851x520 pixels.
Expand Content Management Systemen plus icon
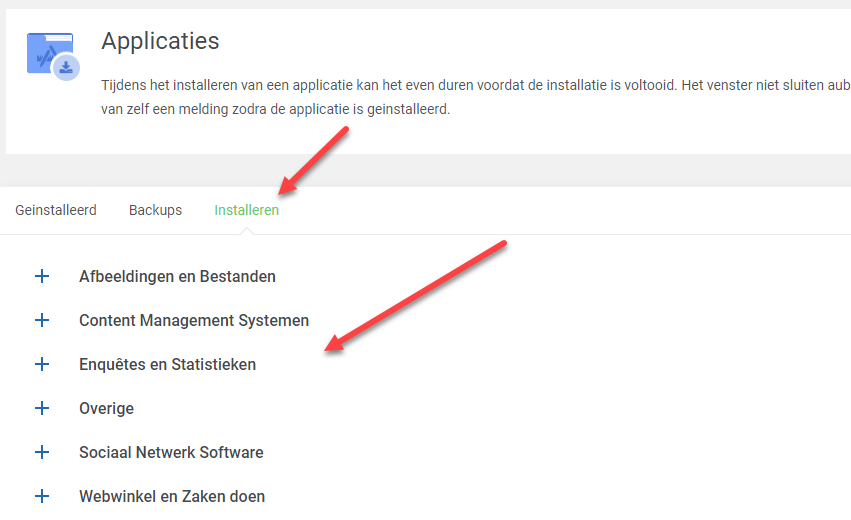(42, 320)
